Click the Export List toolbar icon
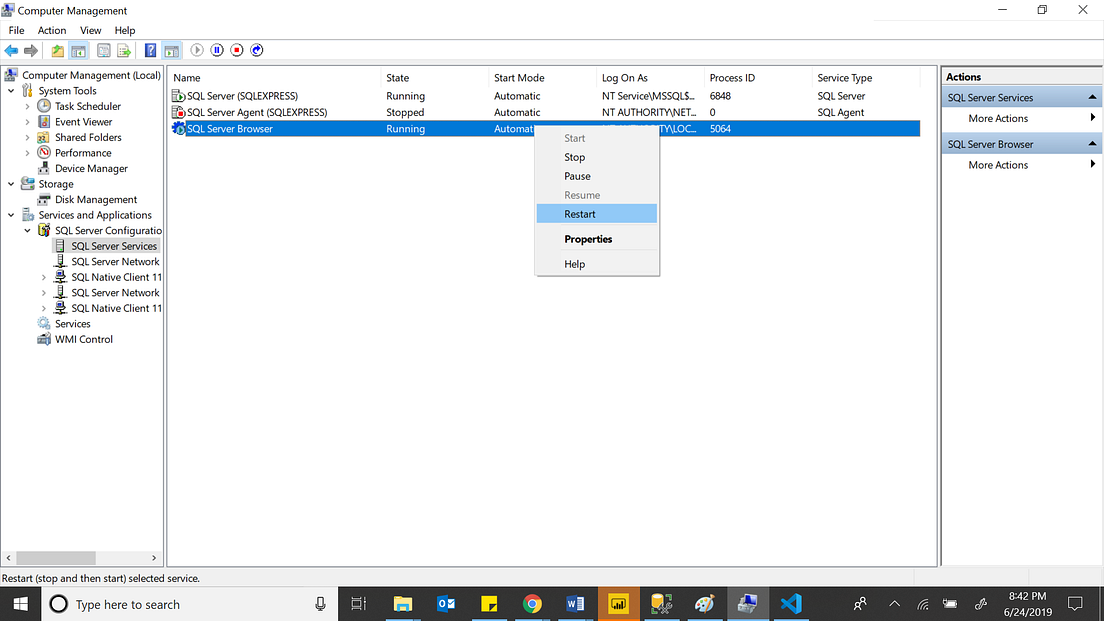 pyautogui.click(x=121, y=50)
